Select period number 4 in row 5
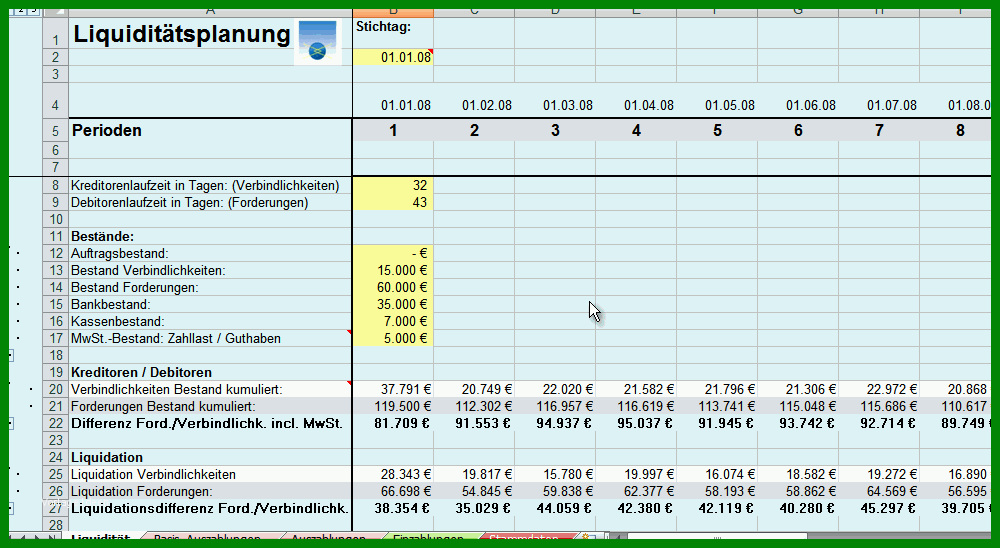The width and height of the screenshot is (1000, 548). click(636, 131)
